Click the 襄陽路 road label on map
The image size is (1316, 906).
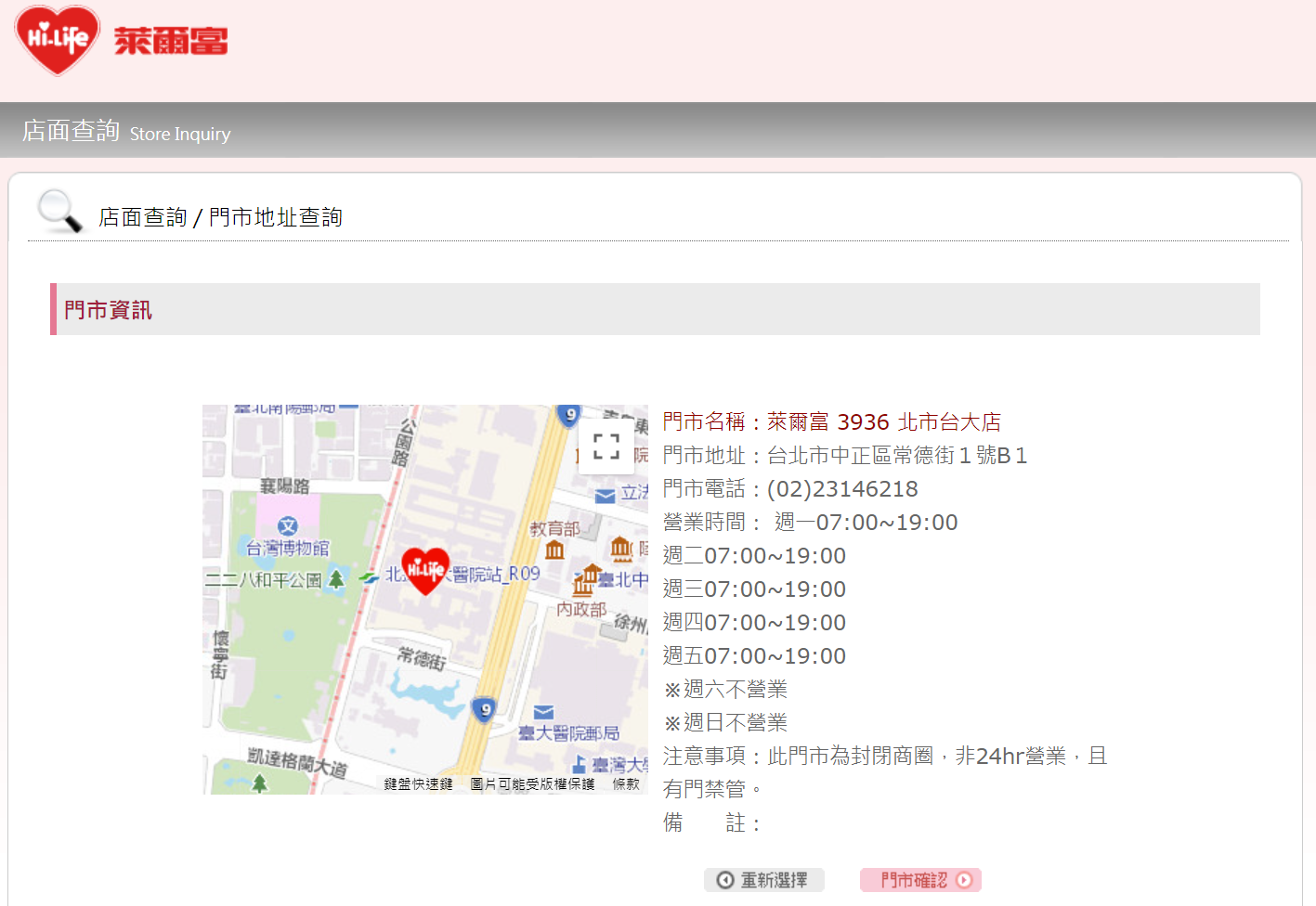coord(285,485)
